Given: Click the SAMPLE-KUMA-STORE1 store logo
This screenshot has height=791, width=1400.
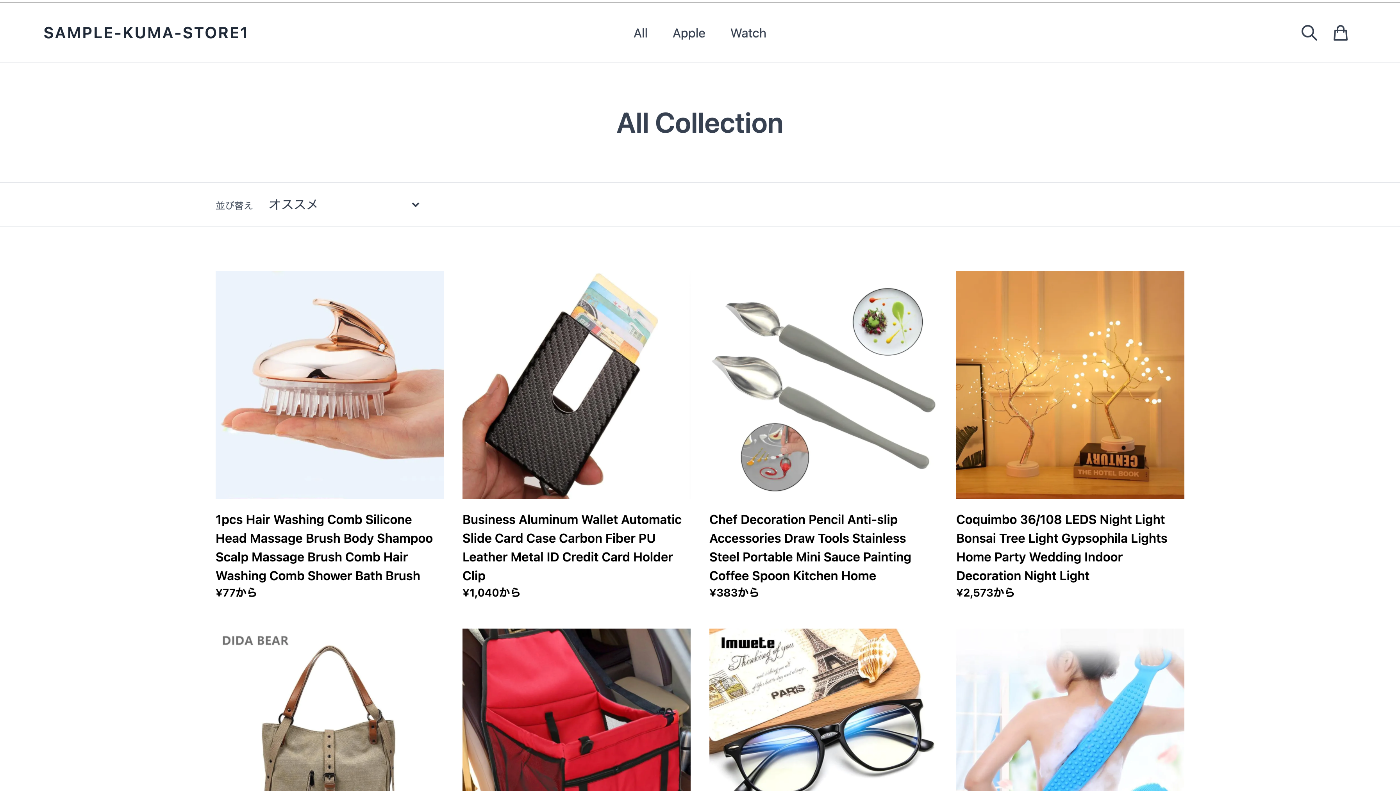Looking at the screenshot, I should coord(146,33).
